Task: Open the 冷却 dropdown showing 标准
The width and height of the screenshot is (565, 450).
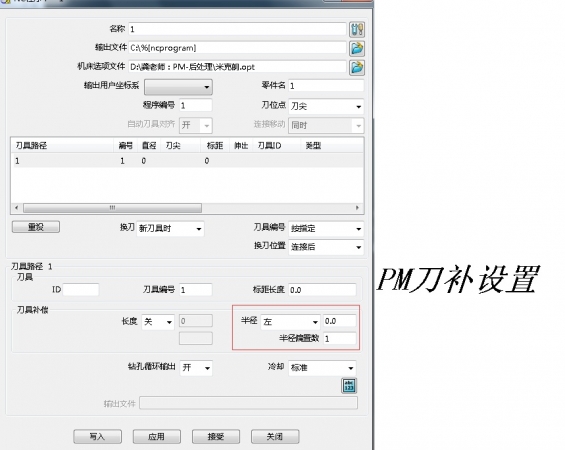Action: [322, 367]
